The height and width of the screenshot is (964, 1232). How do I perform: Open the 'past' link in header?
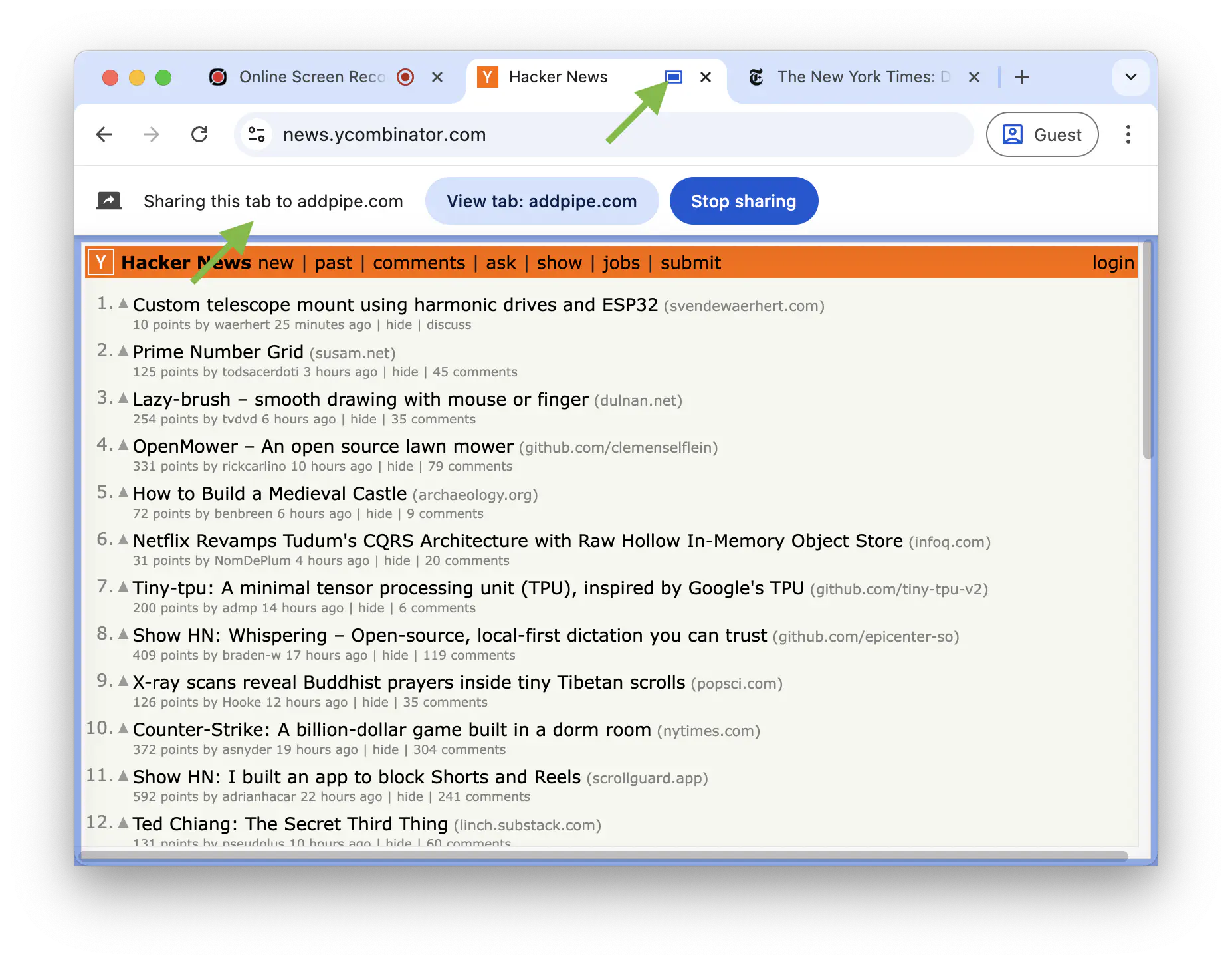[x=334, y=263]
